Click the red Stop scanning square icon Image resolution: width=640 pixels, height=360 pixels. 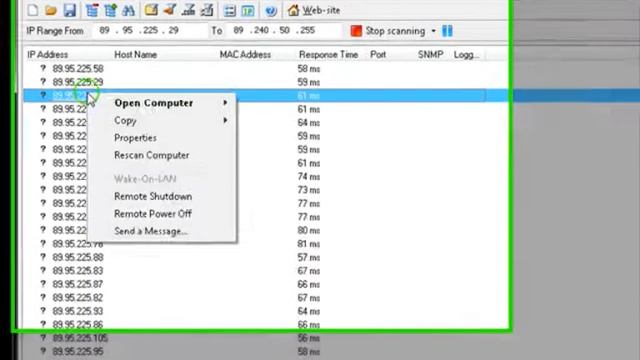pos(356,31)
